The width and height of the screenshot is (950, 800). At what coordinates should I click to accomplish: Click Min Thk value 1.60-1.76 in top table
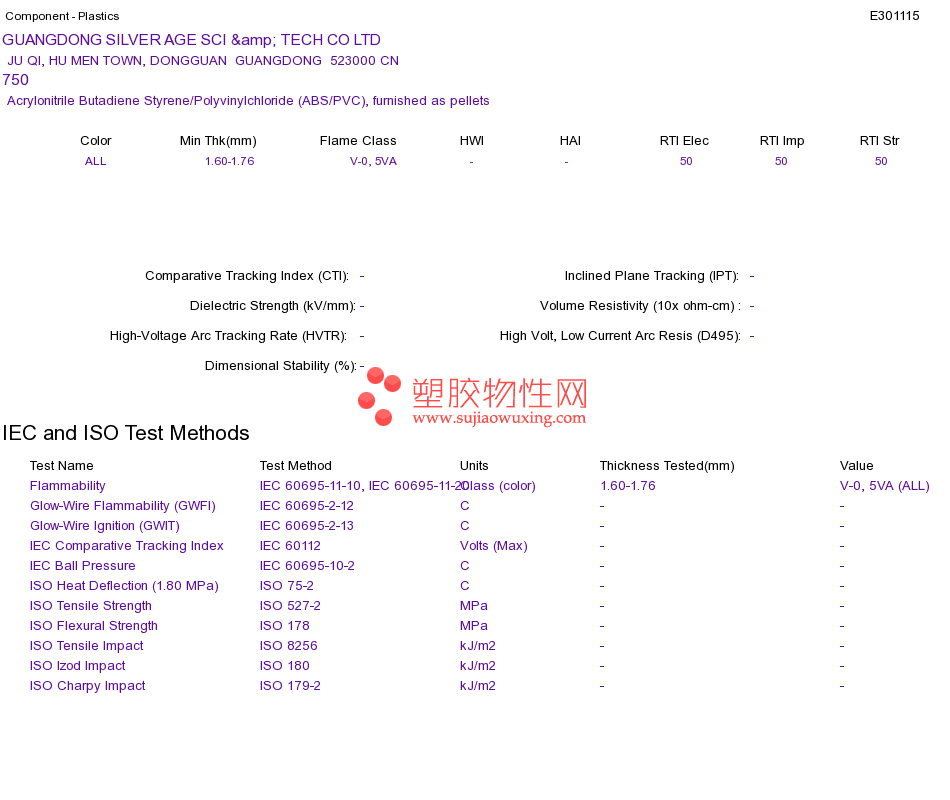pos(230,161)
